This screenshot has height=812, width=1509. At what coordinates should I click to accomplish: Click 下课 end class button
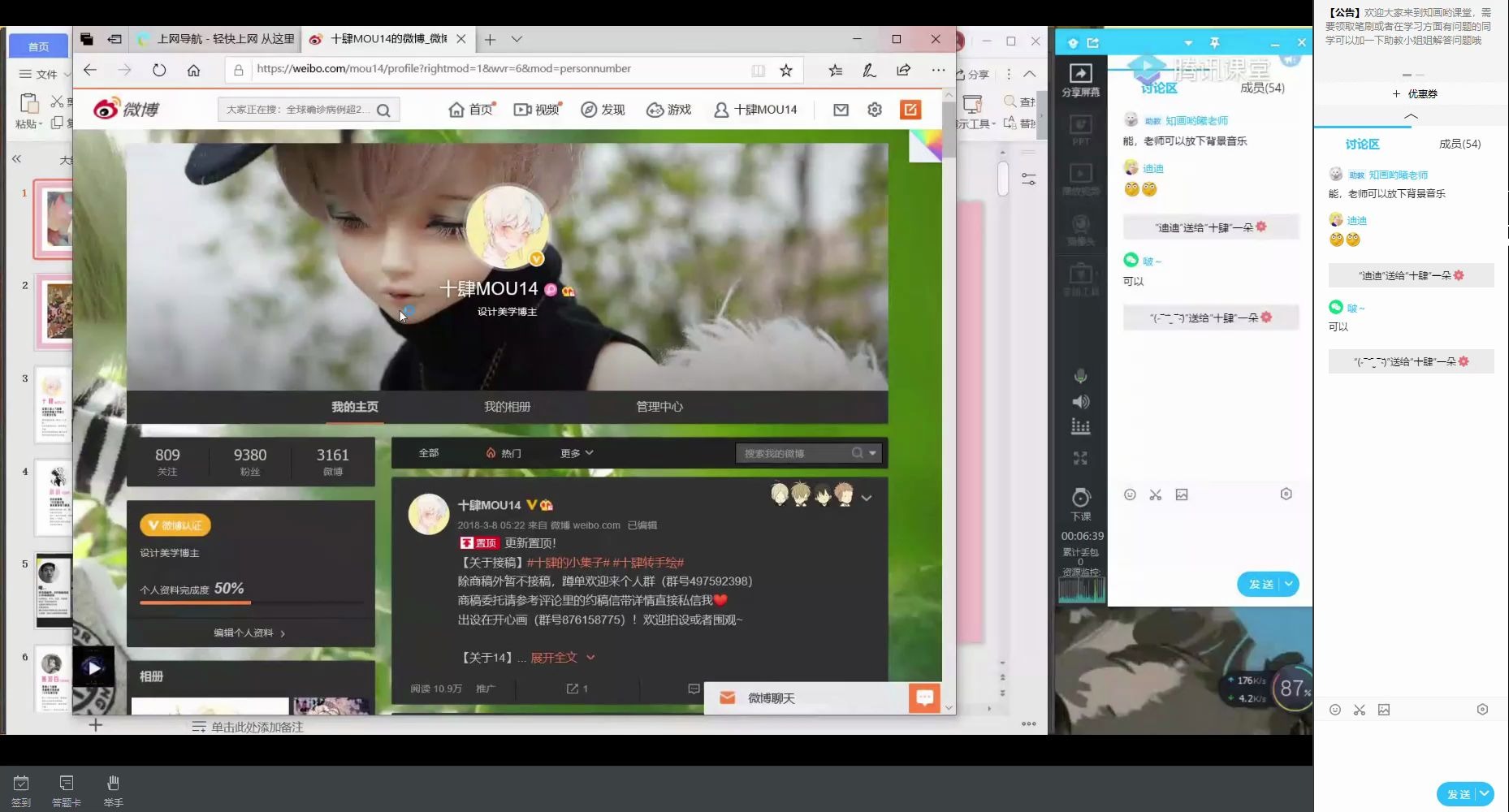(1081, 504)
